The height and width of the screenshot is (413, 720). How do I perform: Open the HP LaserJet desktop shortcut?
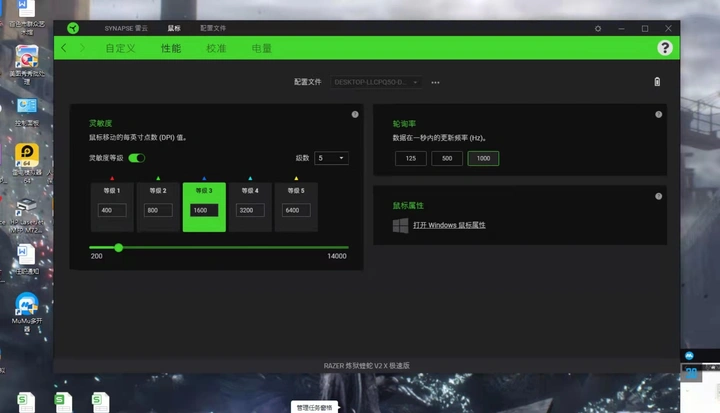point(27,215)
